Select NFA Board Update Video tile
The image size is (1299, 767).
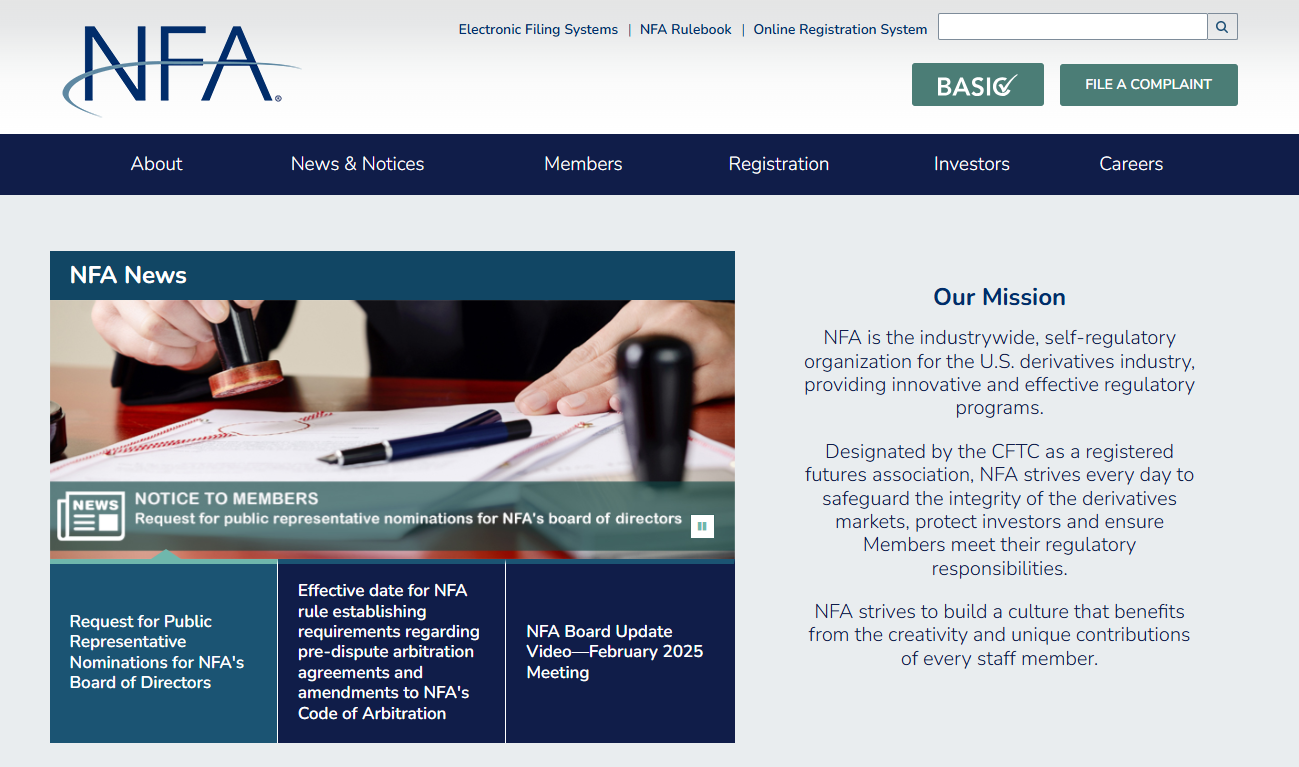620,652
